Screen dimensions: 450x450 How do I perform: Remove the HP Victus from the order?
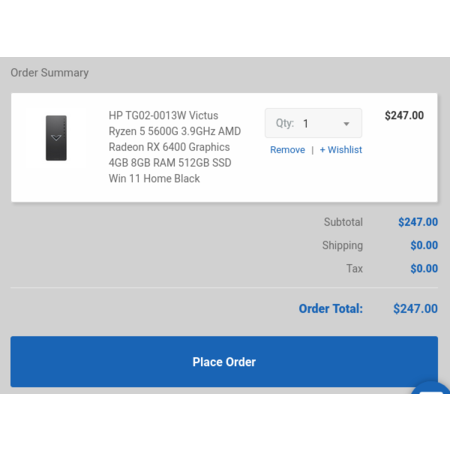pos(287,150)
